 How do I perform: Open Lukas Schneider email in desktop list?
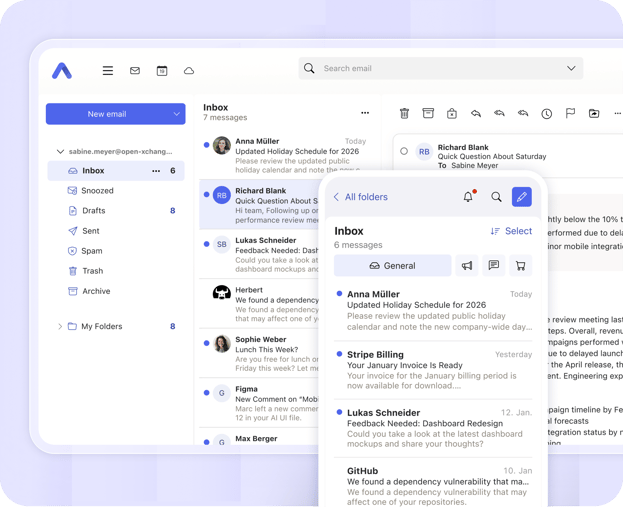(259, 254)
